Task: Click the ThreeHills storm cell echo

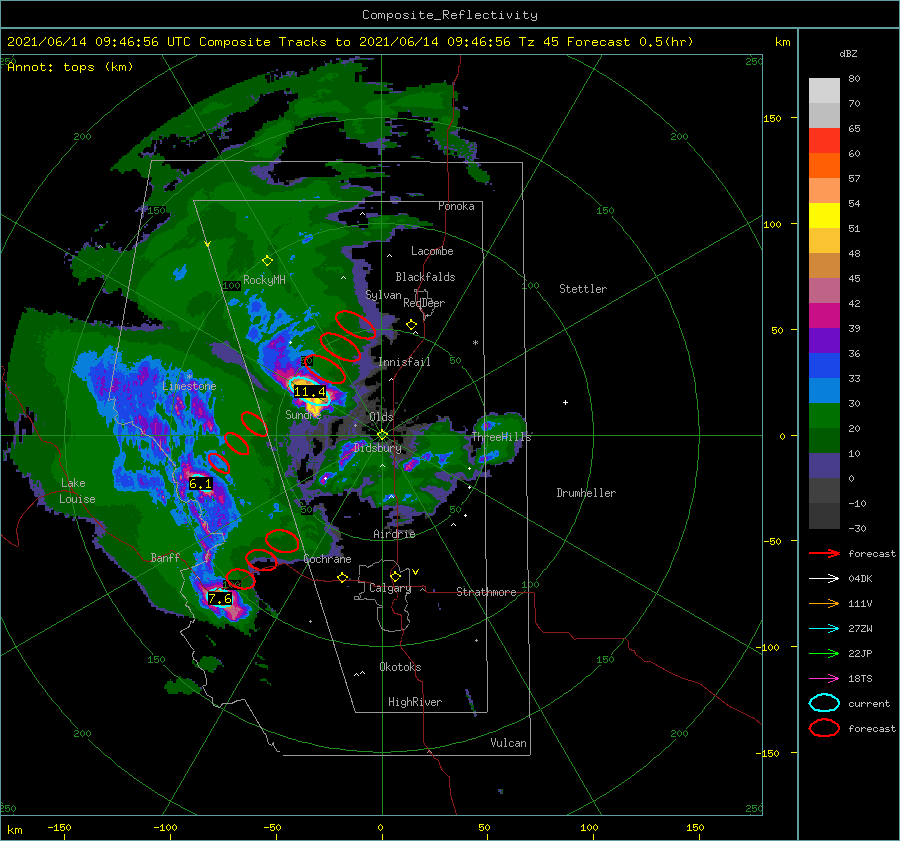Action: [x=497, y=438]
